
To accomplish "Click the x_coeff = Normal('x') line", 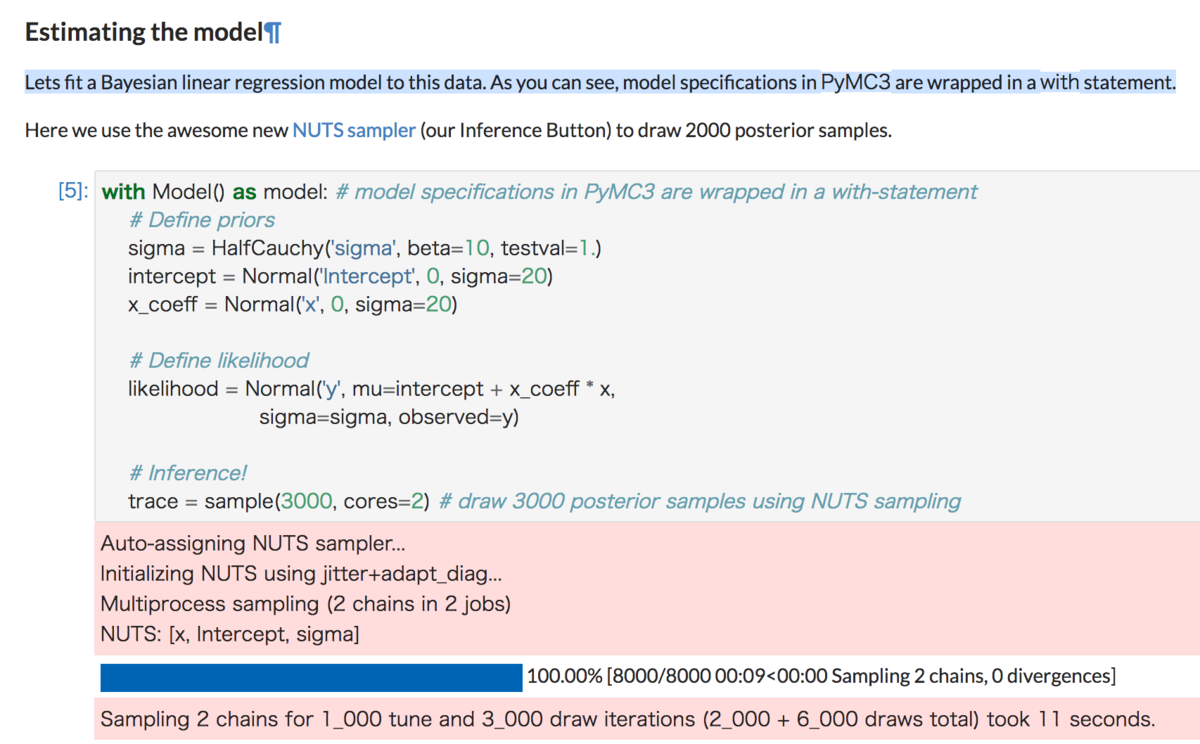I will tap(292, 304).
